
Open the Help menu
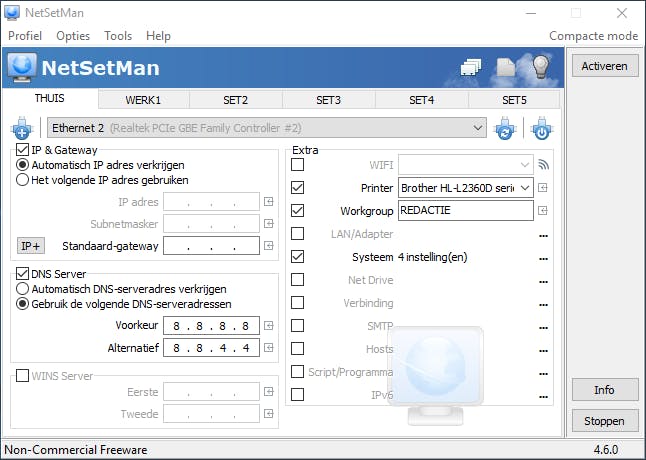[x=158, y=36]
